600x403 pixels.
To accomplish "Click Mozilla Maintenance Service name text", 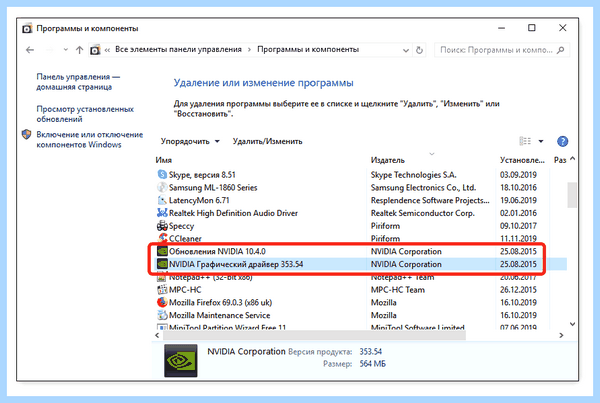I will pyautogui.click(x=220, y=315).
